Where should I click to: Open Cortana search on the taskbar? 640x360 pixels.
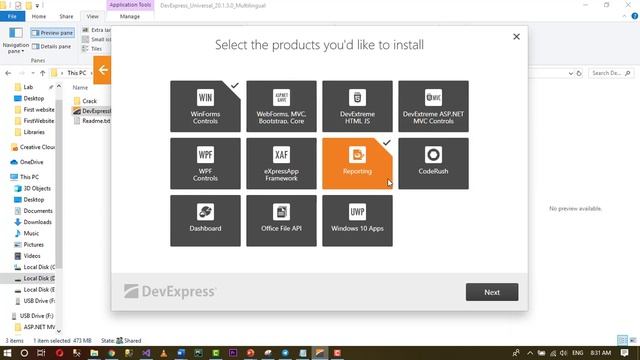click(24, 353)
